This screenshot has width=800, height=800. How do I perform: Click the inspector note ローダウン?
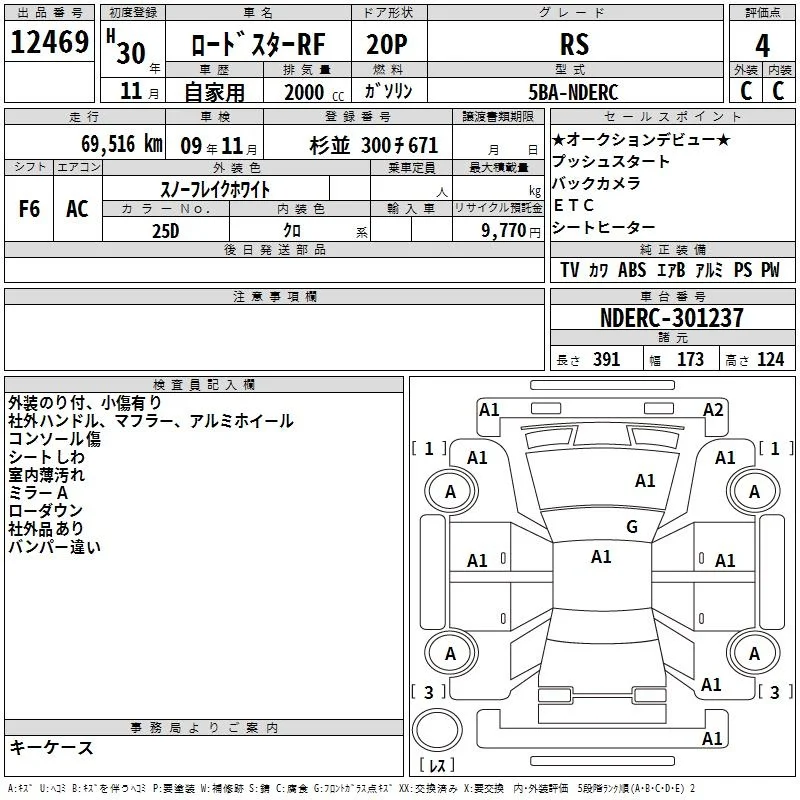coord(45,510)
